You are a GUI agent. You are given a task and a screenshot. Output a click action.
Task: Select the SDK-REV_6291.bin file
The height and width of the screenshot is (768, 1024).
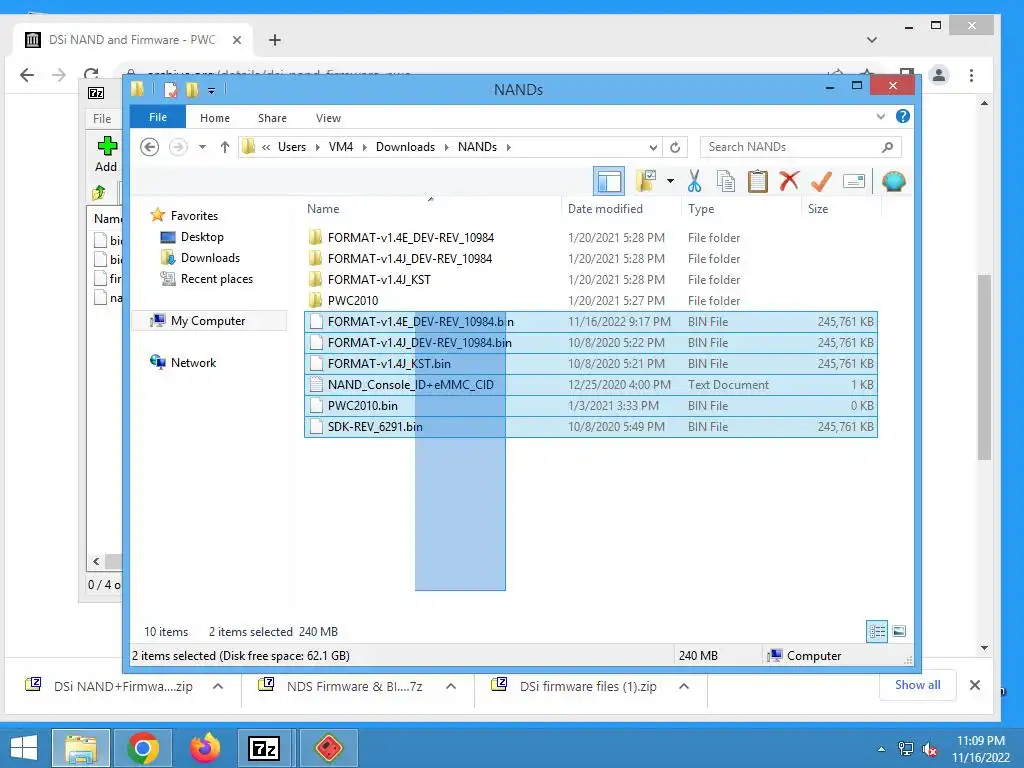[x=591, y=426]
